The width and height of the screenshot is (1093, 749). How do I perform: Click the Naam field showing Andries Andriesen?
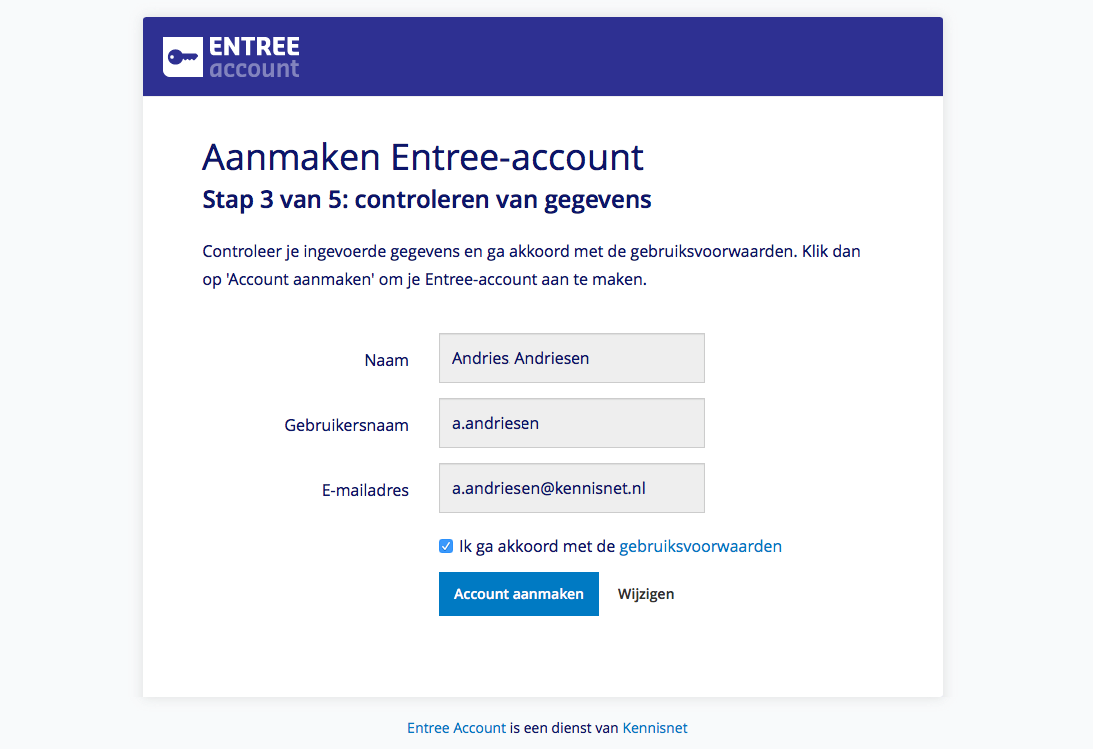tap(572, 358)
